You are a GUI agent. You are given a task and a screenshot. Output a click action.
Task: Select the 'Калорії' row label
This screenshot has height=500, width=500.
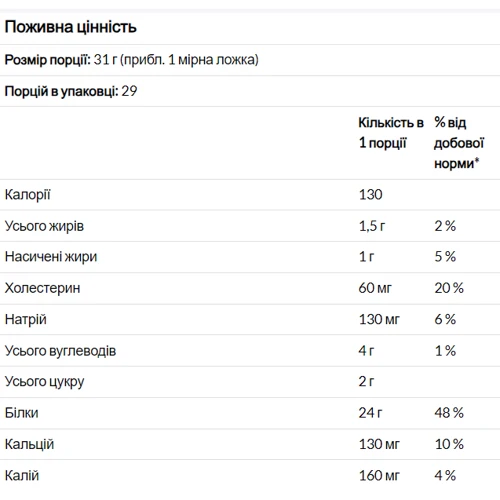(27, 195)
